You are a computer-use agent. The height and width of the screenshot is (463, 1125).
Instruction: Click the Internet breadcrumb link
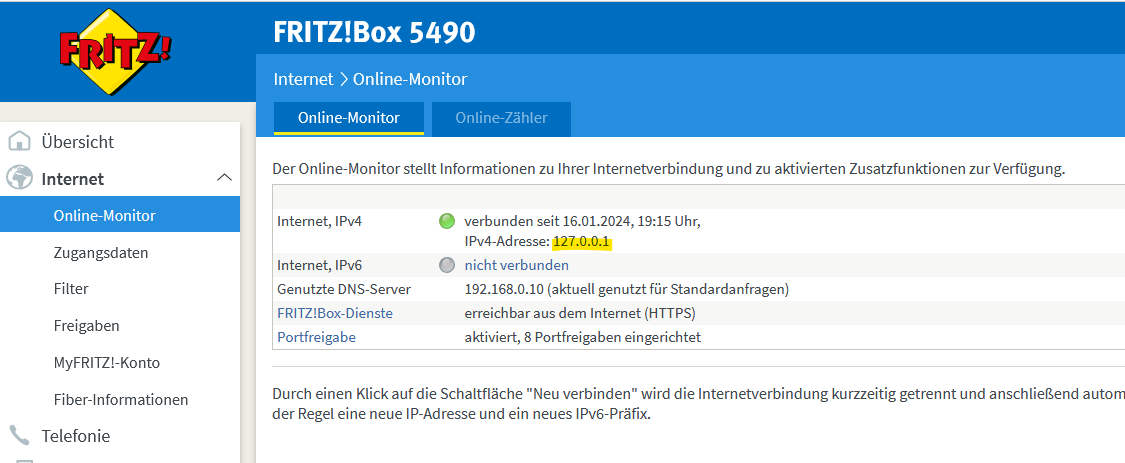coord(303,79)
